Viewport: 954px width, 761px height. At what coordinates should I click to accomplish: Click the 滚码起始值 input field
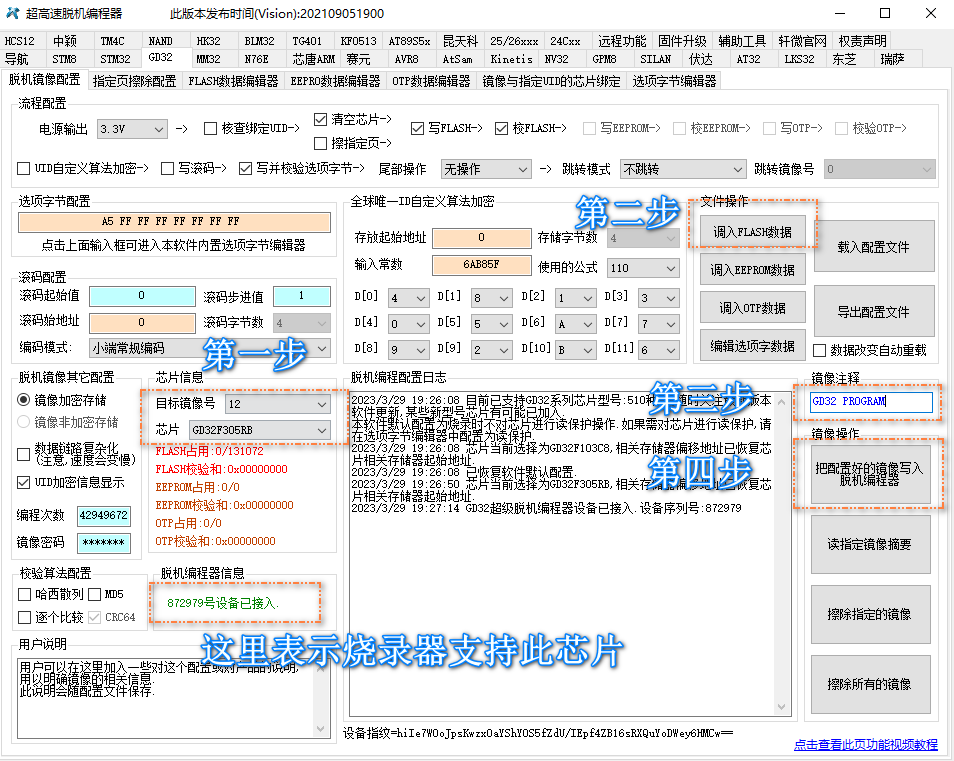click(142, 296)
